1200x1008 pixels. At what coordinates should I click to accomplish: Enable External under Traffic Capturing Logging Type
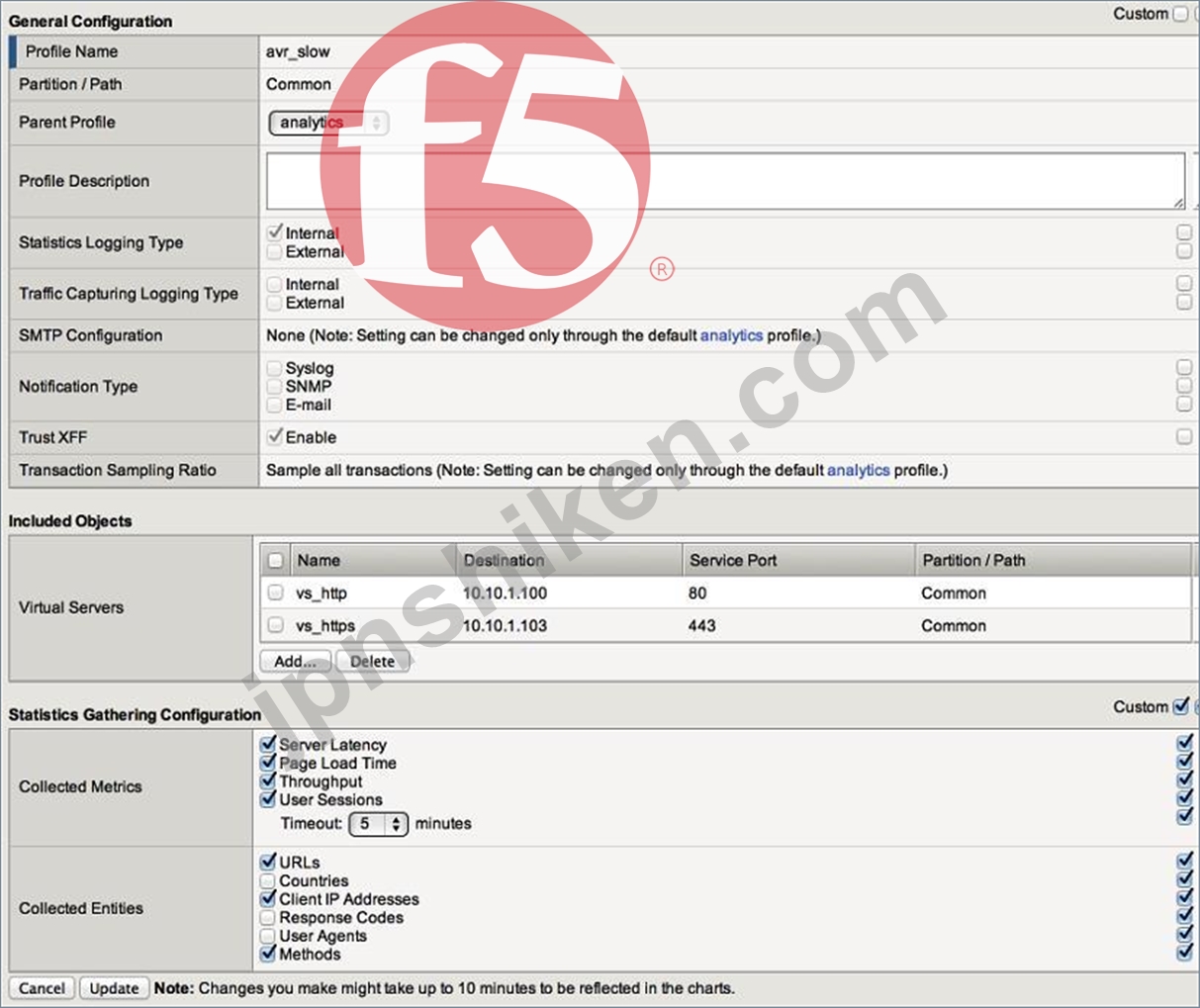[x=275, y=303]
